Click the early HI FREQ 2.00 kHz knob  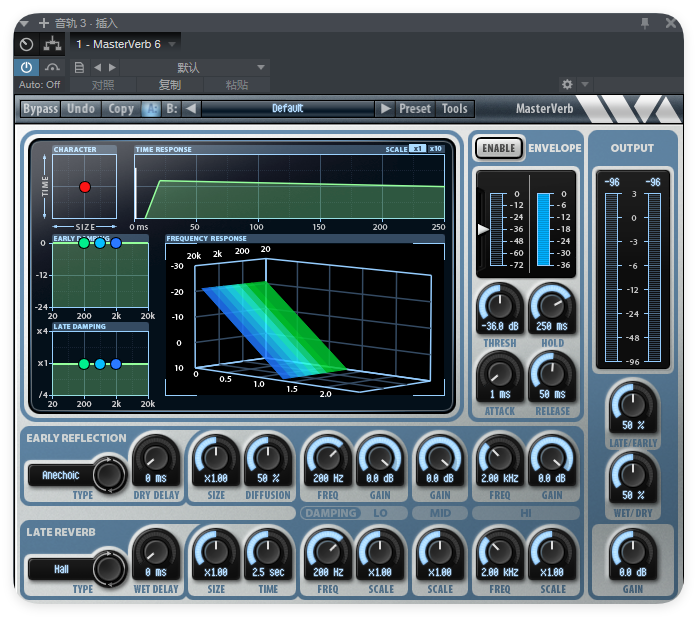500,458
